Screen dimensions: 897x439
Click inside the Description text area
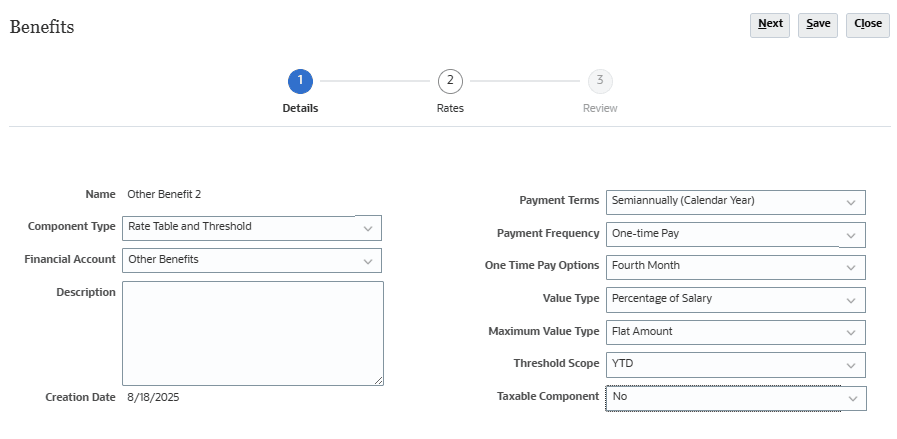253,333
